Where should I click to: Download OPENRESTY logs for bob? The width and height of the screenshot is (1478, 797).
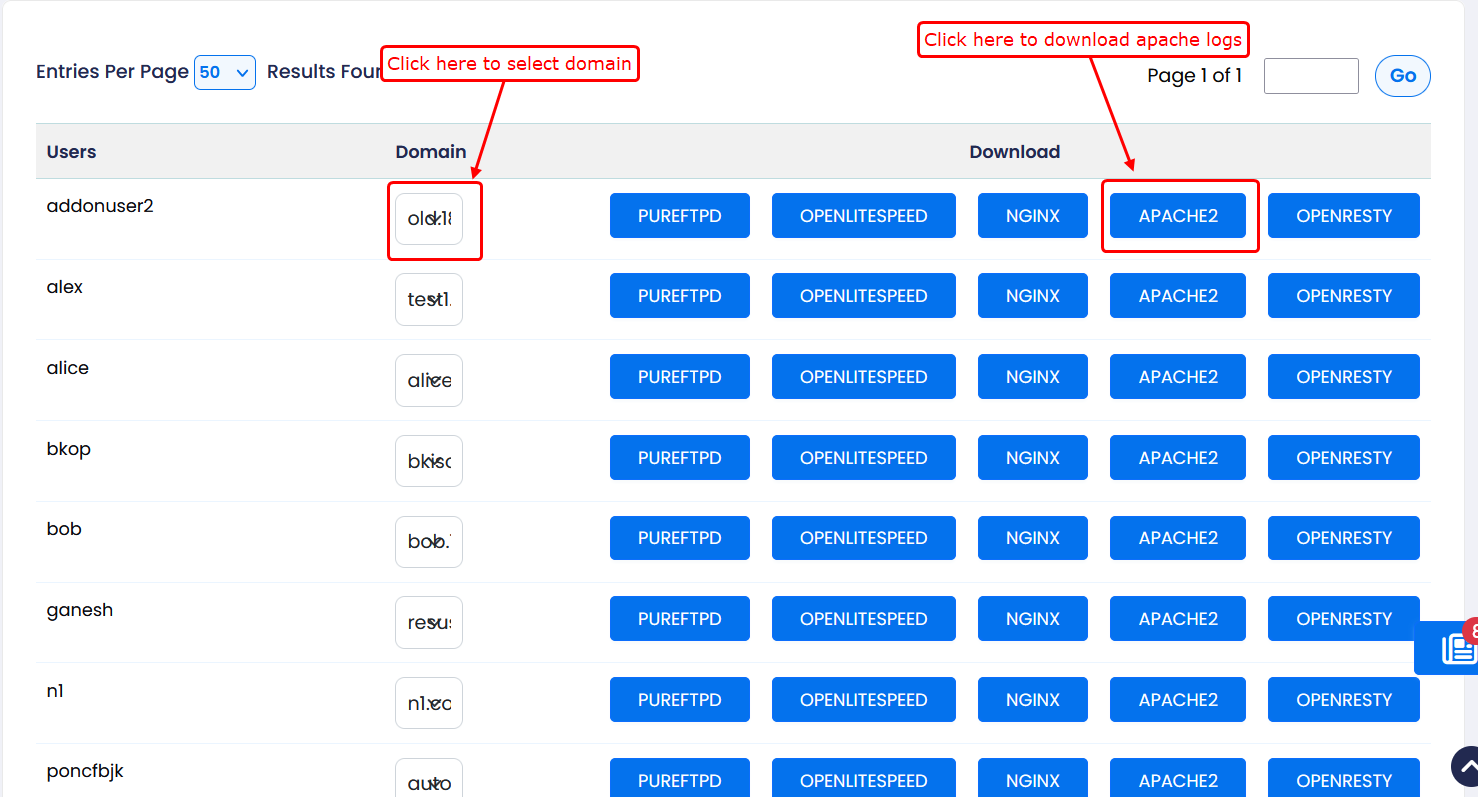pos(1343,538)
